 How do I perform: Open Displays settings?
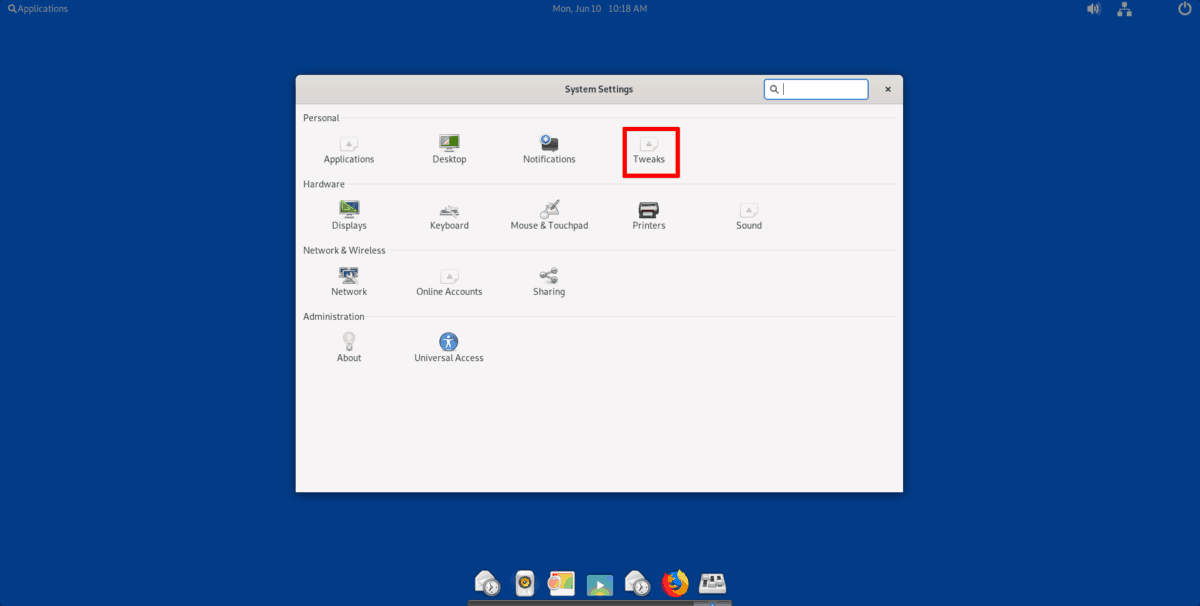[349, 216]
